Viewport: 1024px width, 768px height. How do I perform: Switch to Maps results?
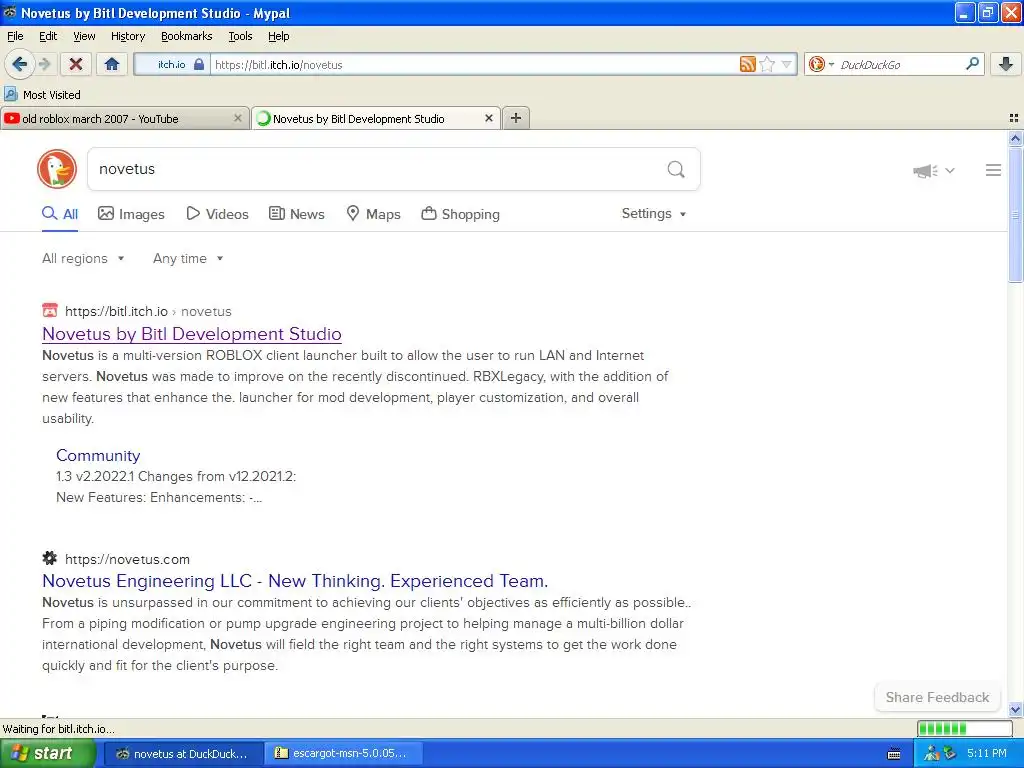point(374,214)
